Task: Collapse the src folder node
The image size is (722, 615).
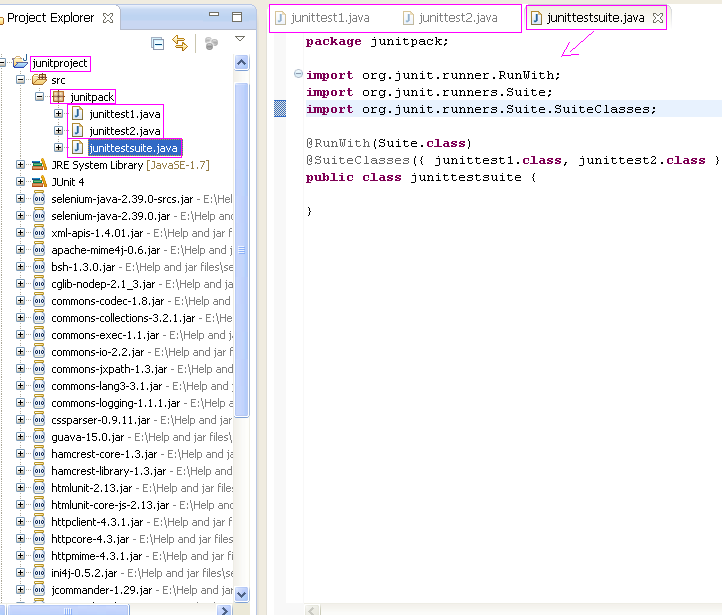Action: (x=20, y=80)
